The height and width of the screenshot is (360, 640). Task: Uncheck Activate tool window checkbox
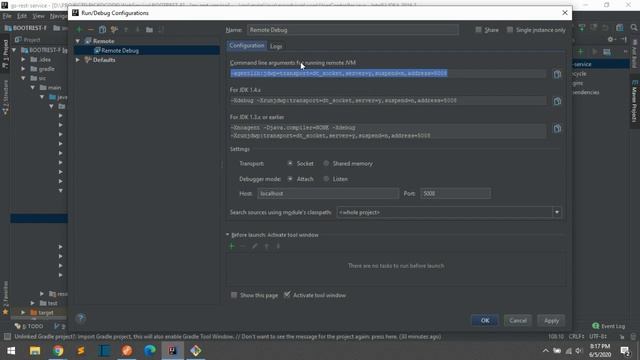287,295
